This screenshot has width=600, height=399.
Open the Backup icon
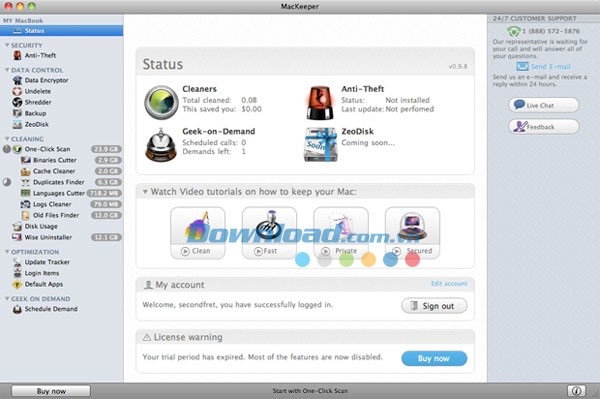click(17, 113)
